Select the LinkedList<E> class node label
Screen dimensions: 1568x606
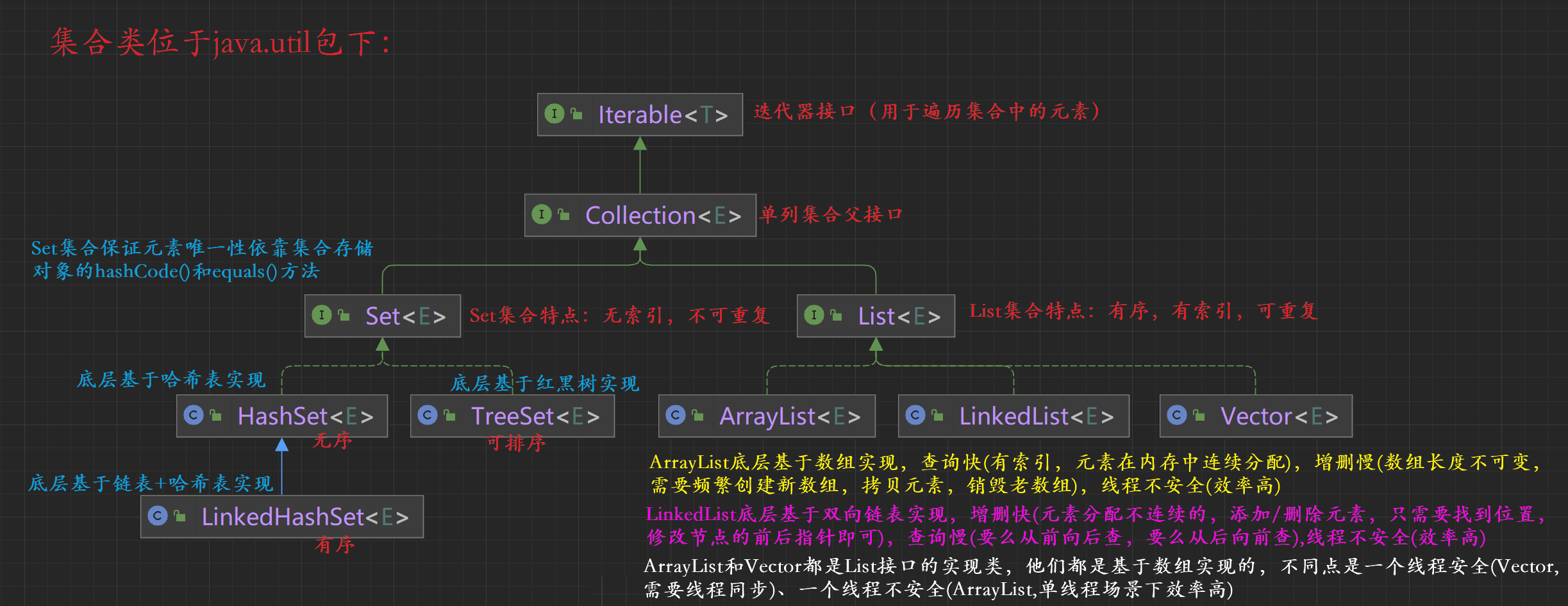[1036, 416]
